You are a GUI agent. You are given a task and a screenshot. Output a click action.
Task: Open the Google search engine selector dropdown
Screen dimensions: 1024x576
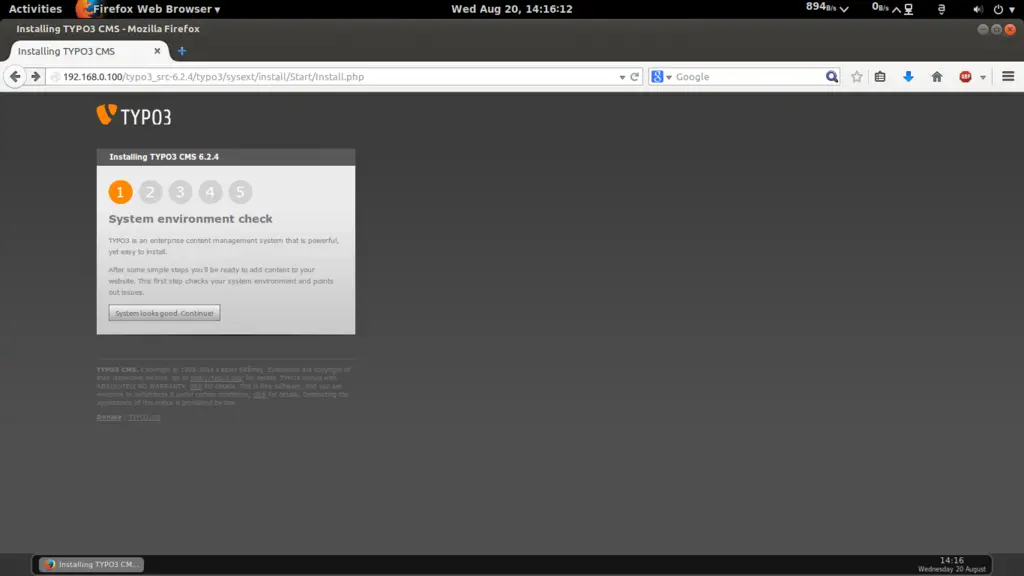click(661, 76)
